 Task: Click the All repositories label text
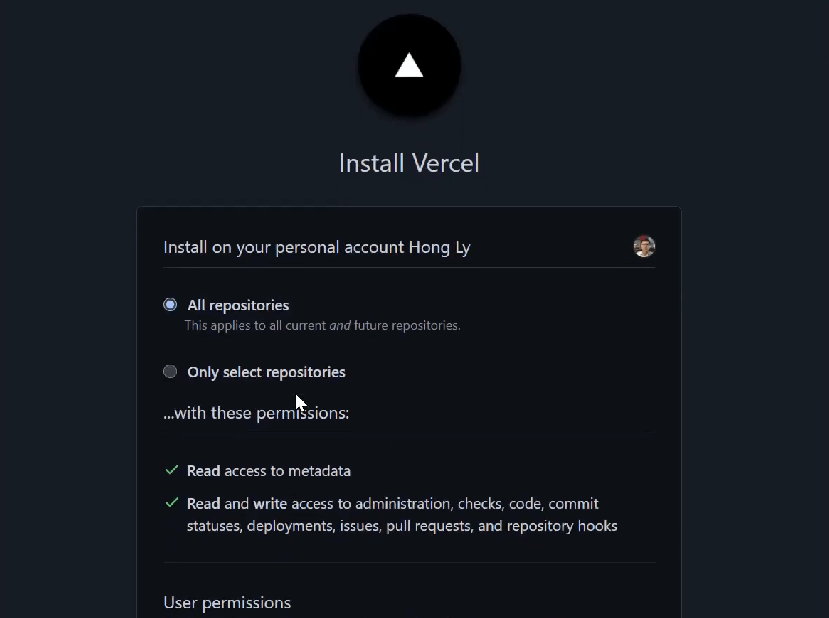coord(238,306)
